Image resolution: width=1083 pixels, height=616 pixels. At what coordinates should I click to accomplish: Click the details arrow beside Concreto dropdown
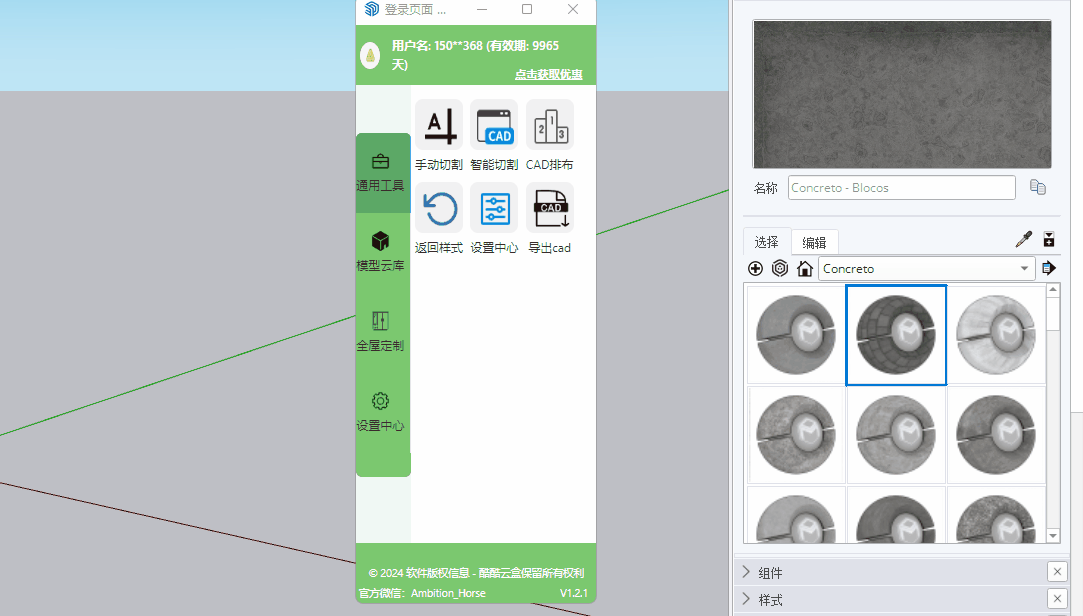tap(1048, 268)
